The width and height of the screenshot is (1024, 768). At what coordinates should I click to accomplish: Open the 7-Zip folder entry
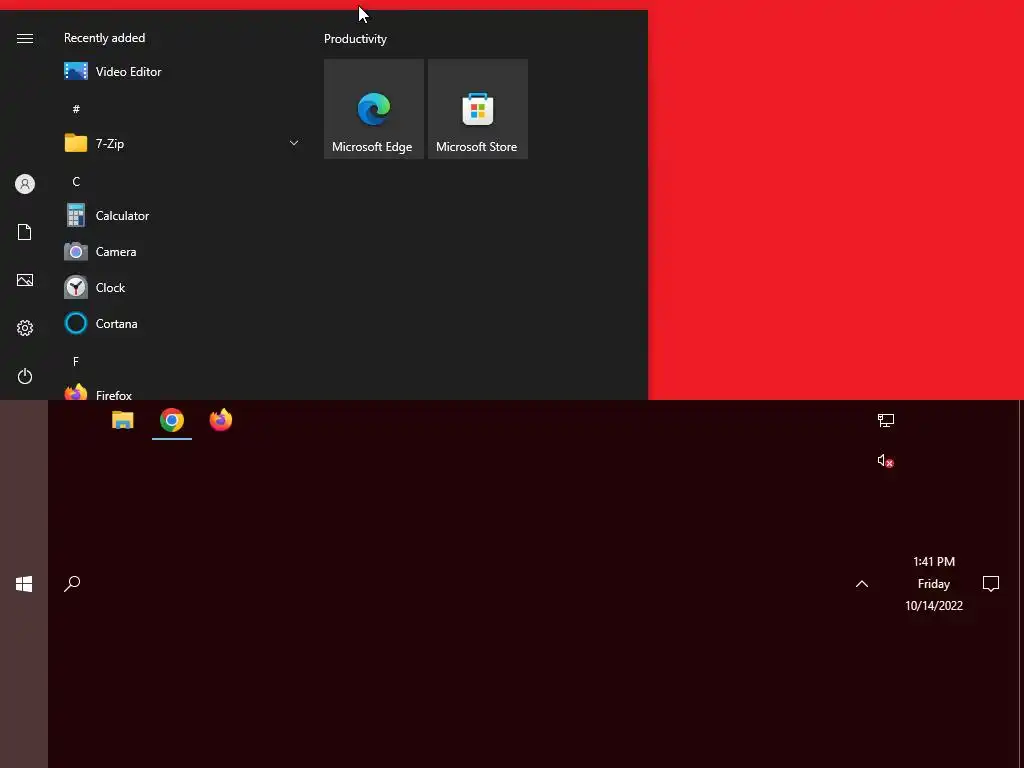[x=183, y=143]
